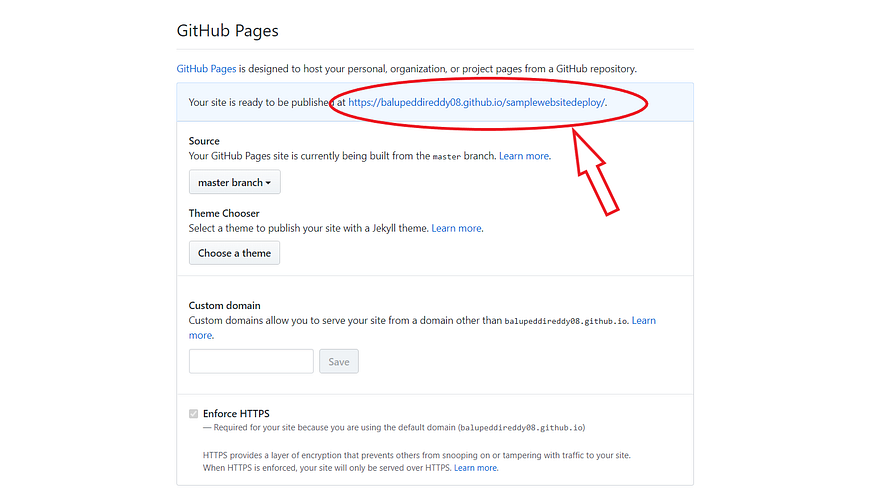Open the Learn more link for custom domains
This screenshot has height=498, width=875.
pyautogui.click(x=643, y=320)
